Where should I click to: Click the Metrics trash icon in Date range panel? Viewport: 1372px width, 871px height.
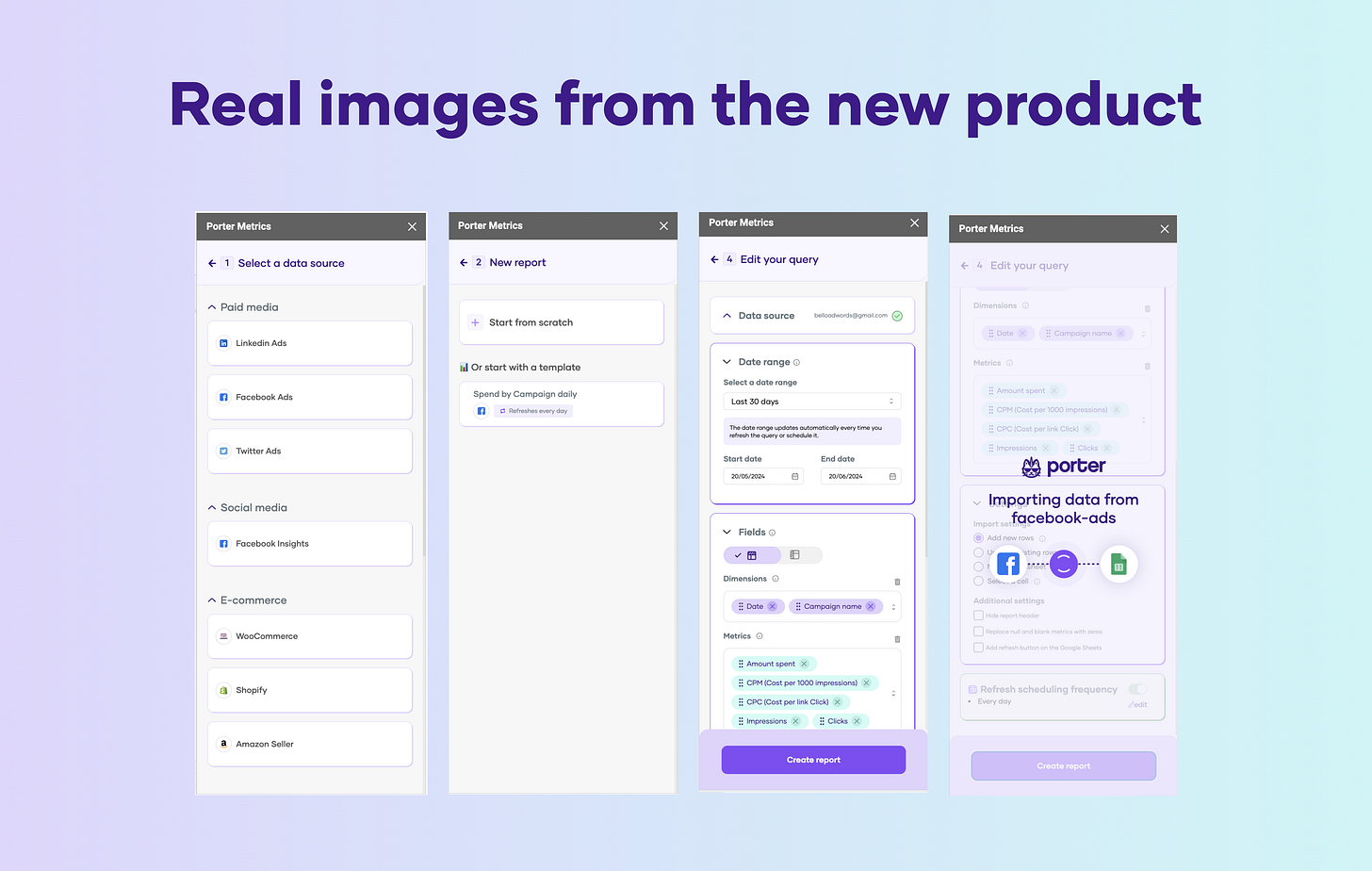click(897, 639)
